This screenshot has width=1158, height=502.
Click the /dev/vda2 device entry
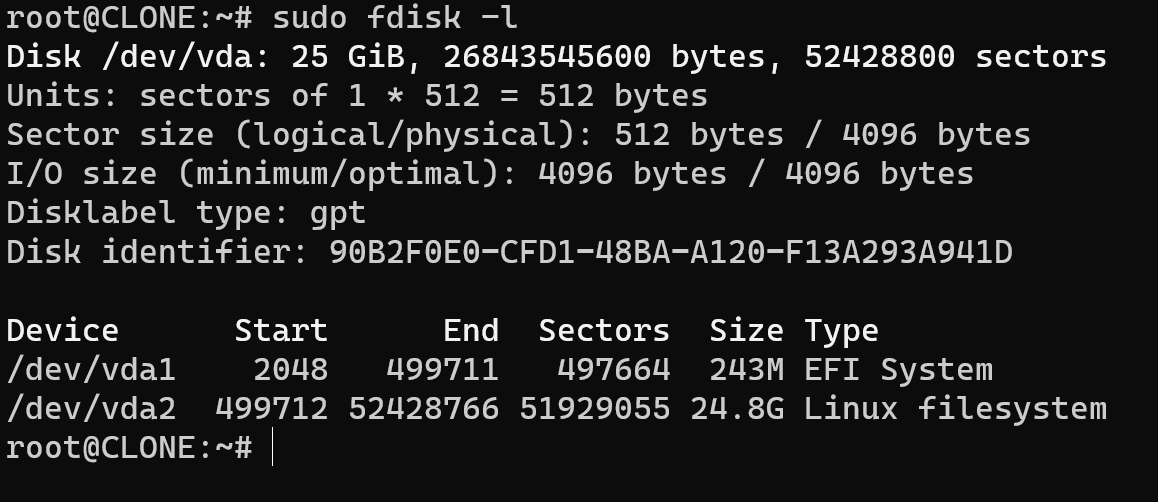click(x=91, y=409)
